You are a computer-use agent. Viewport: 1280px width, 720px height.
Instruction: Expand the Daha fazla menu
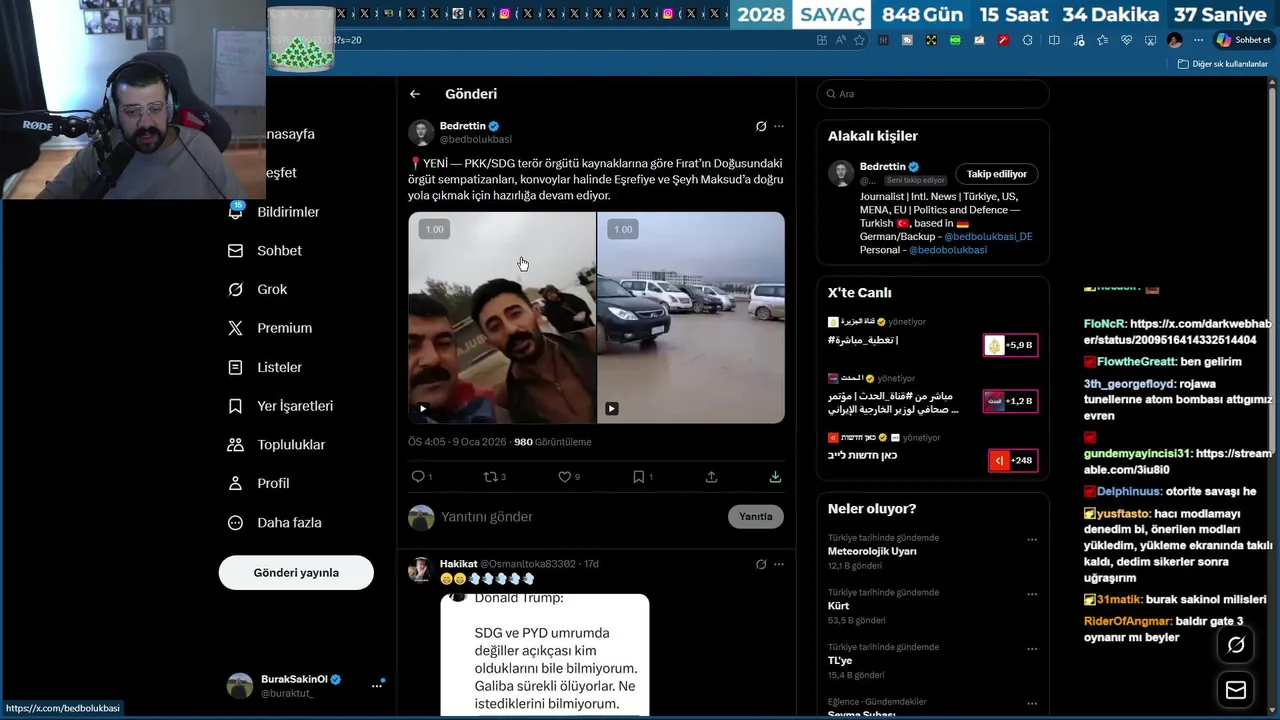[x=276, y=523]
